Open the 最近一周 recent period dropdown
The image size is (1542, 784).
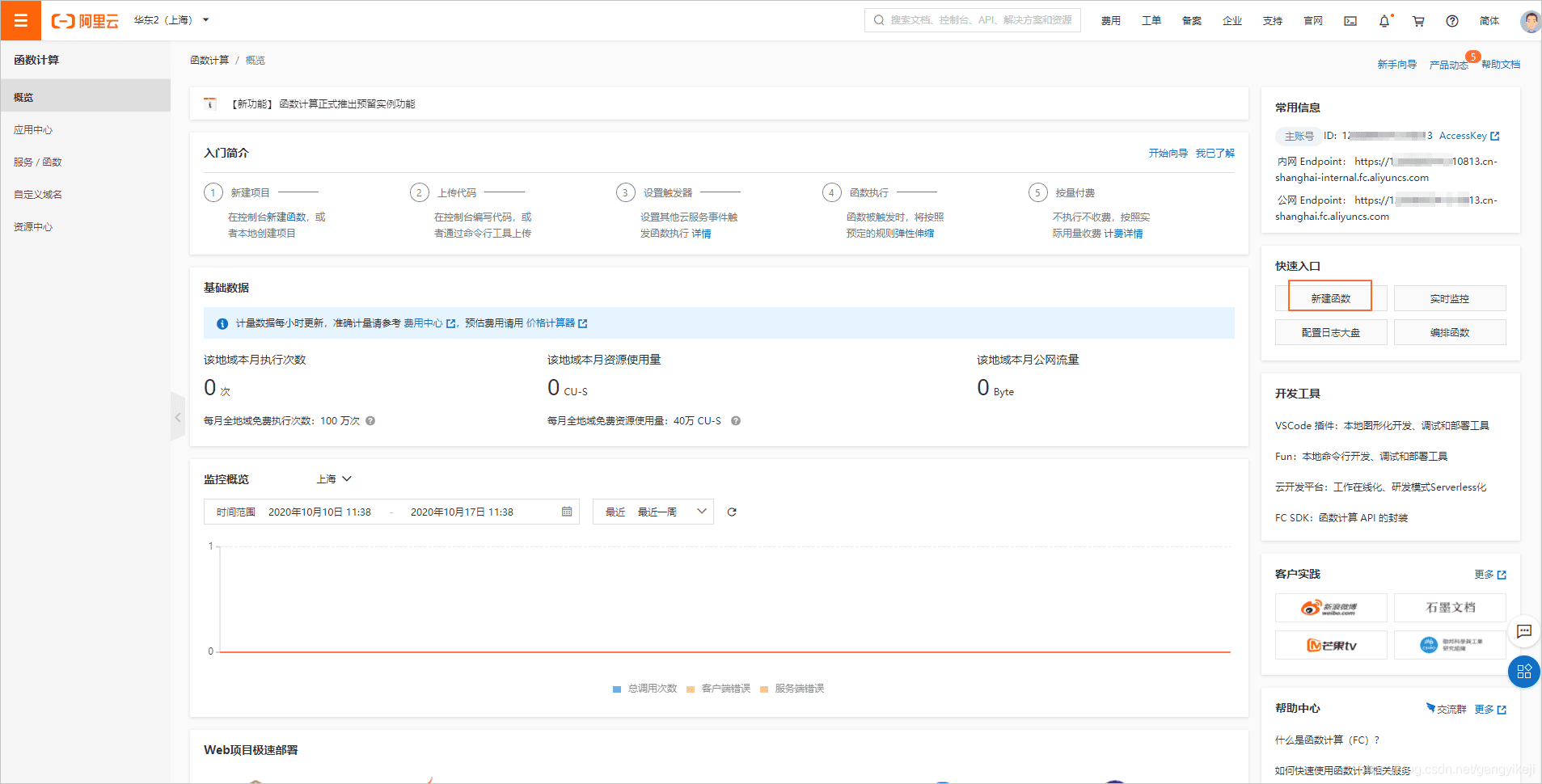pos(653,512)
